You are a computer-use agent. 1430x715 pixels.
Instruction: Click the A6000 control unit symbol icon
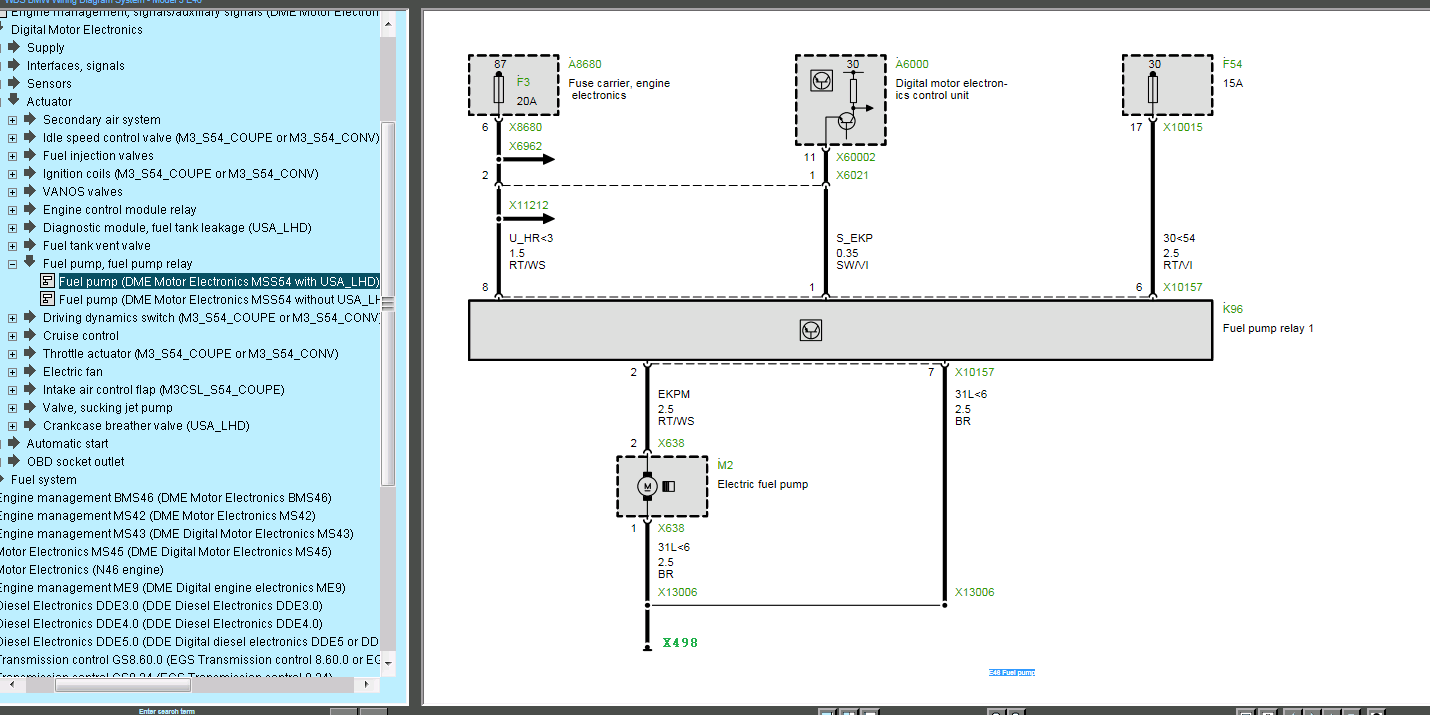[x=821, y=80]
